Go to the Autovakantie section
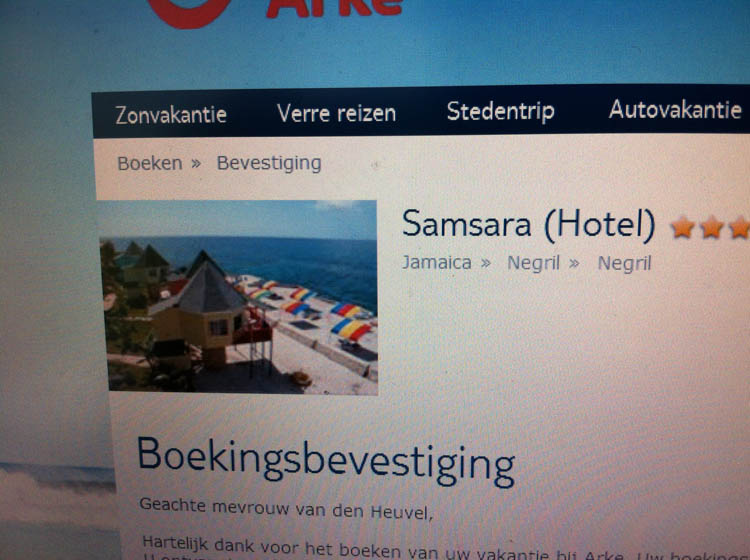 (675, 110)
